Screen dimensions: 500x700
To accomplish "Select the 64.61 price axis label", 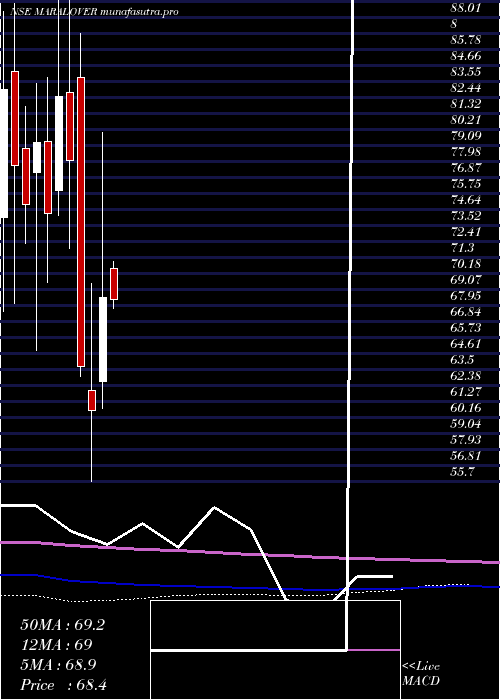I will (466, 344).
